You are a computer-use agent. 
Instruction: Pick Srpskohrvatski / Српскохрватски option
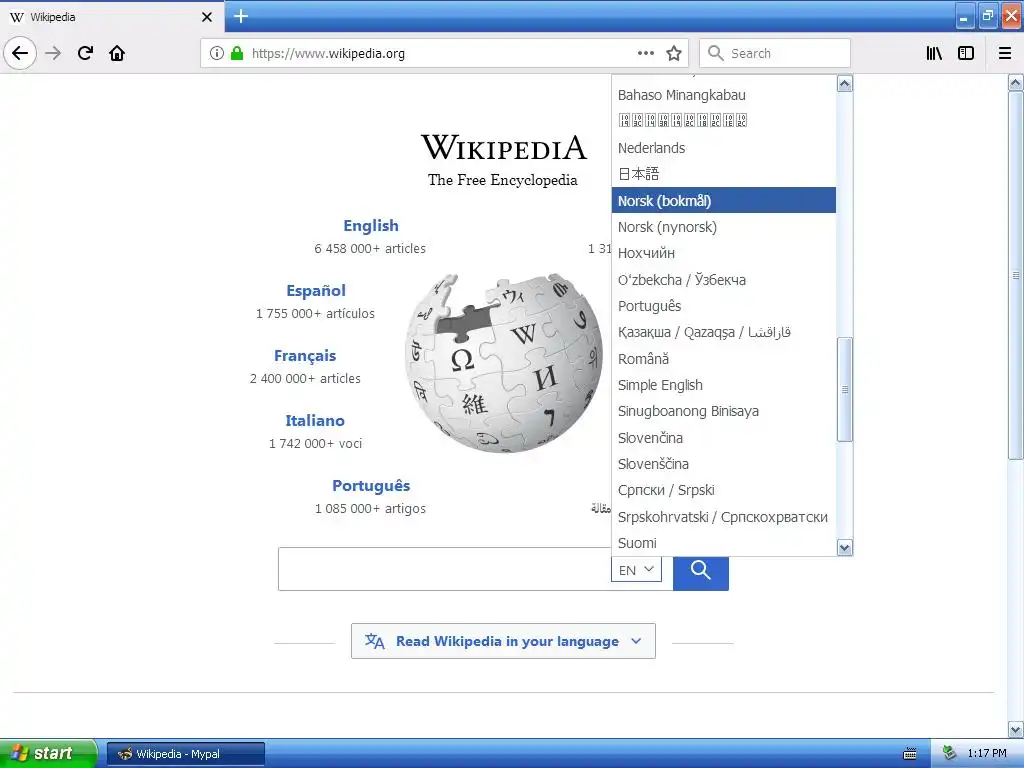click(724, 517)
